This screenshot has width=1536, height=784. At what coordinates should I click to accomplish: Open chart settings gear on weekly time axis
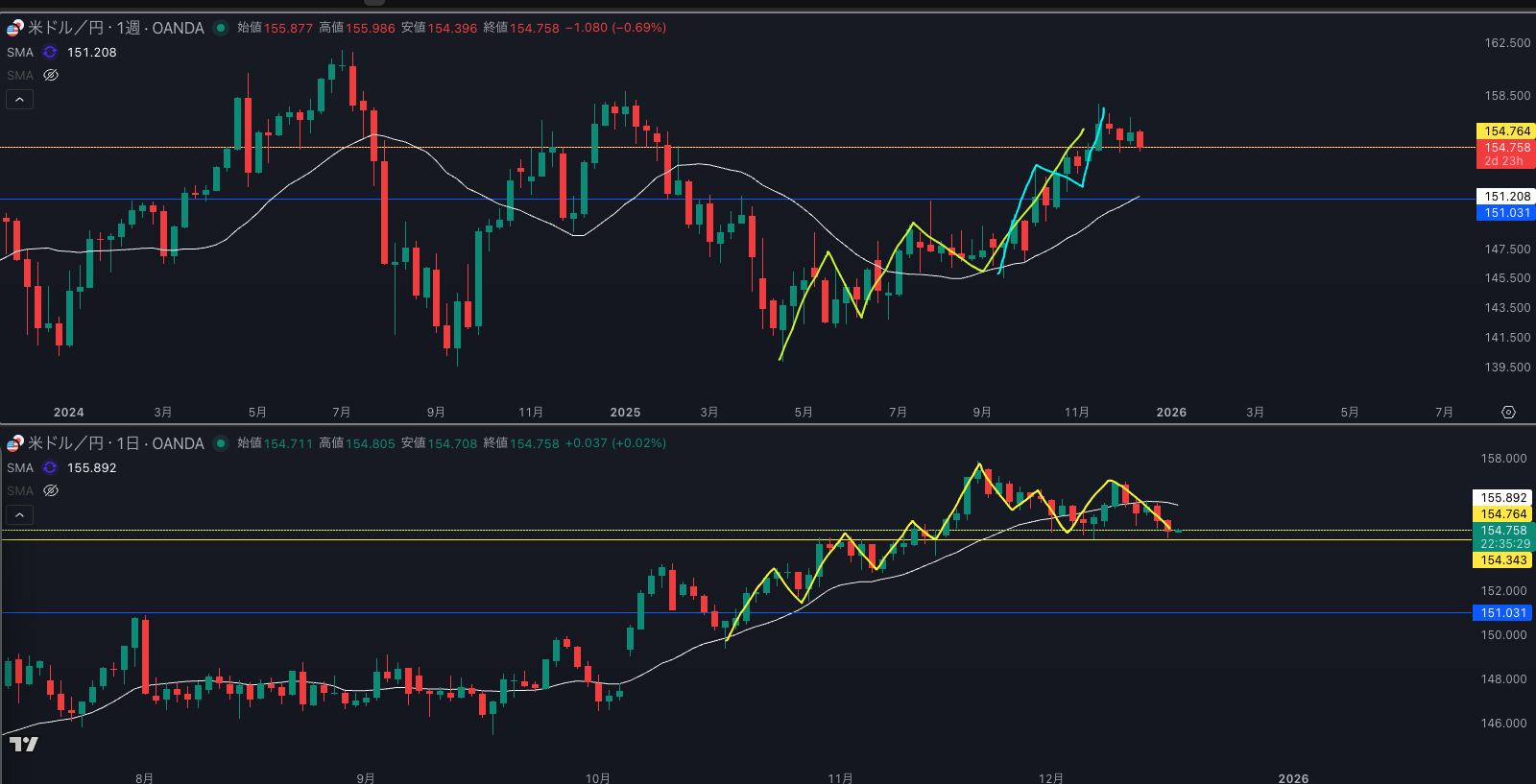pyautogui.click(x=1508, y=413)
